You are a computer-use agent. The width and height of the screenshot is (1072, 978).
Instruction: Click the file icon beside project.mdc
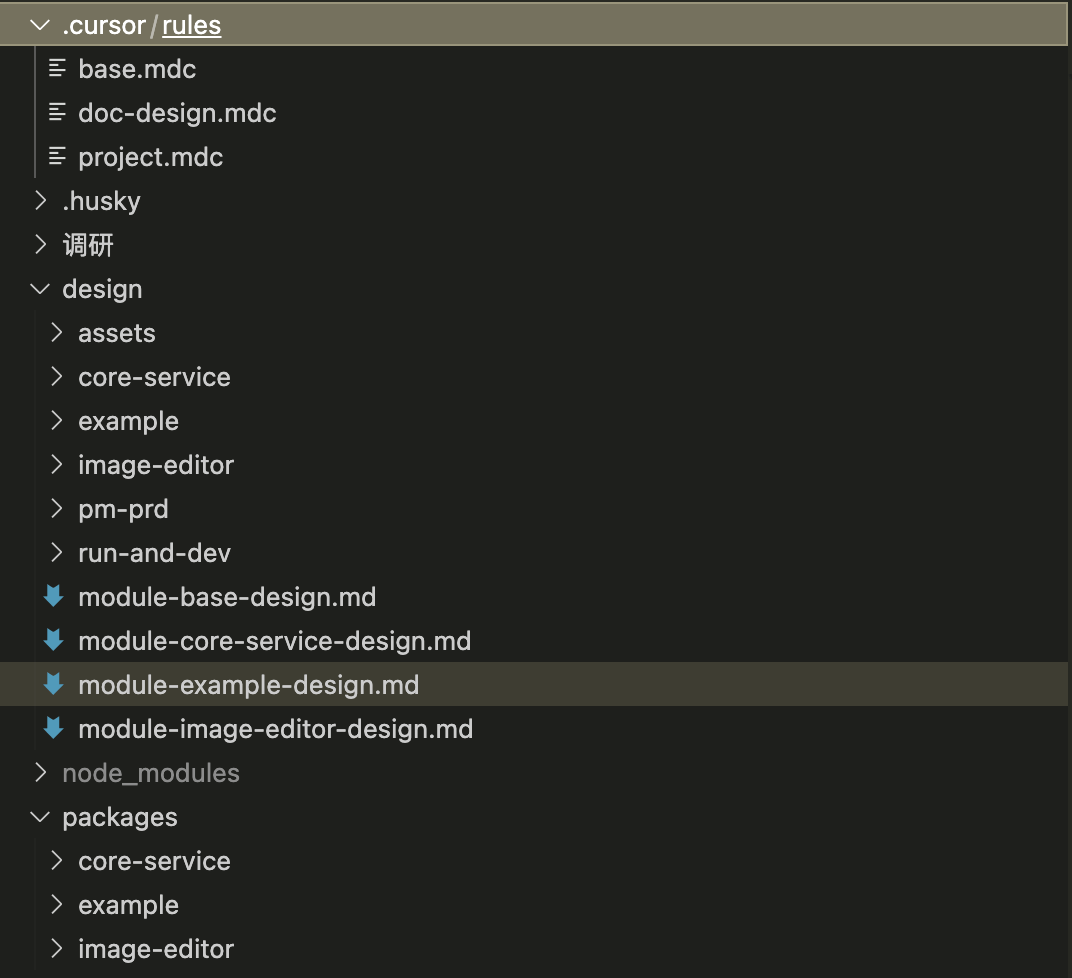(x=58, y=157)
